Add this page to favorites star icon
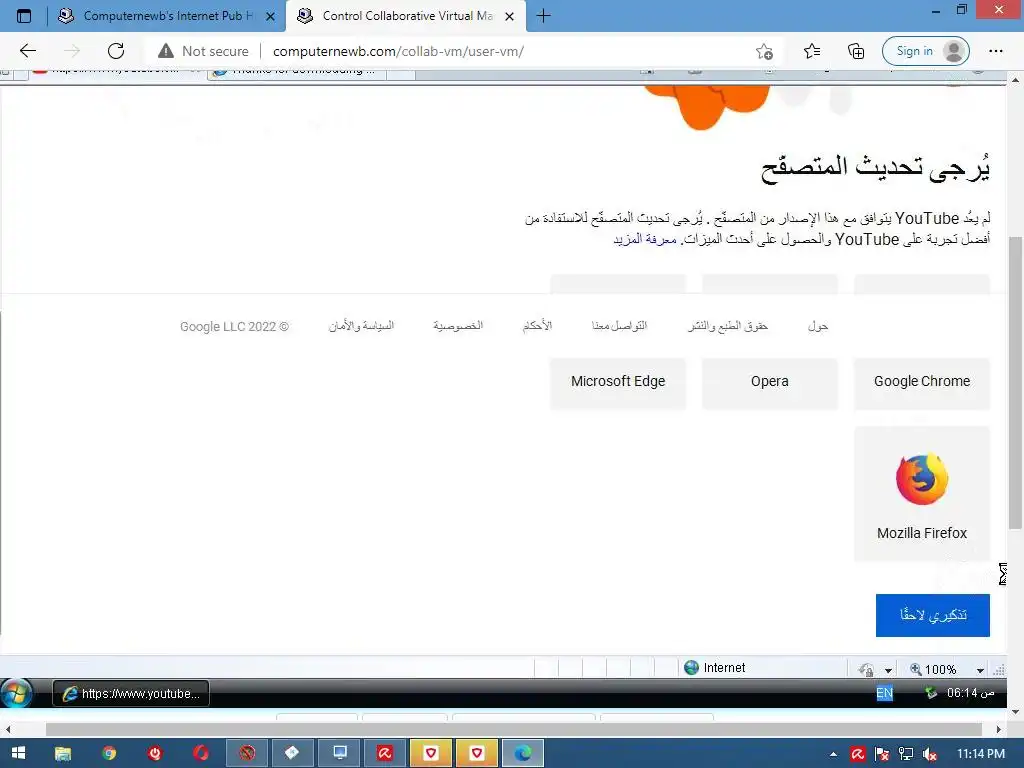 pyautogui.click(x=764, y=51)
